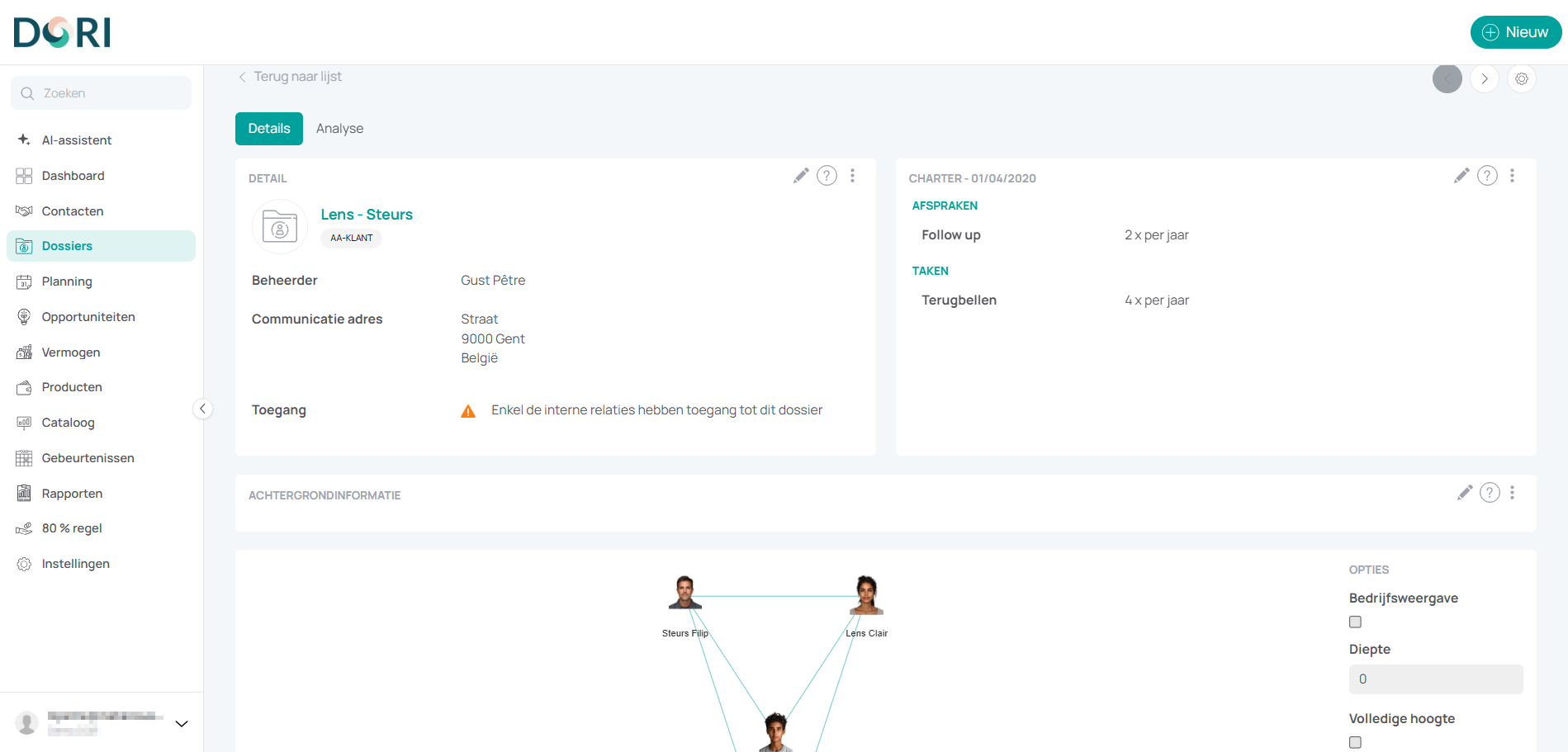Open the Achtergrondinformatie three-dot menu
1568x752 pixels.
coord(1512,493)
